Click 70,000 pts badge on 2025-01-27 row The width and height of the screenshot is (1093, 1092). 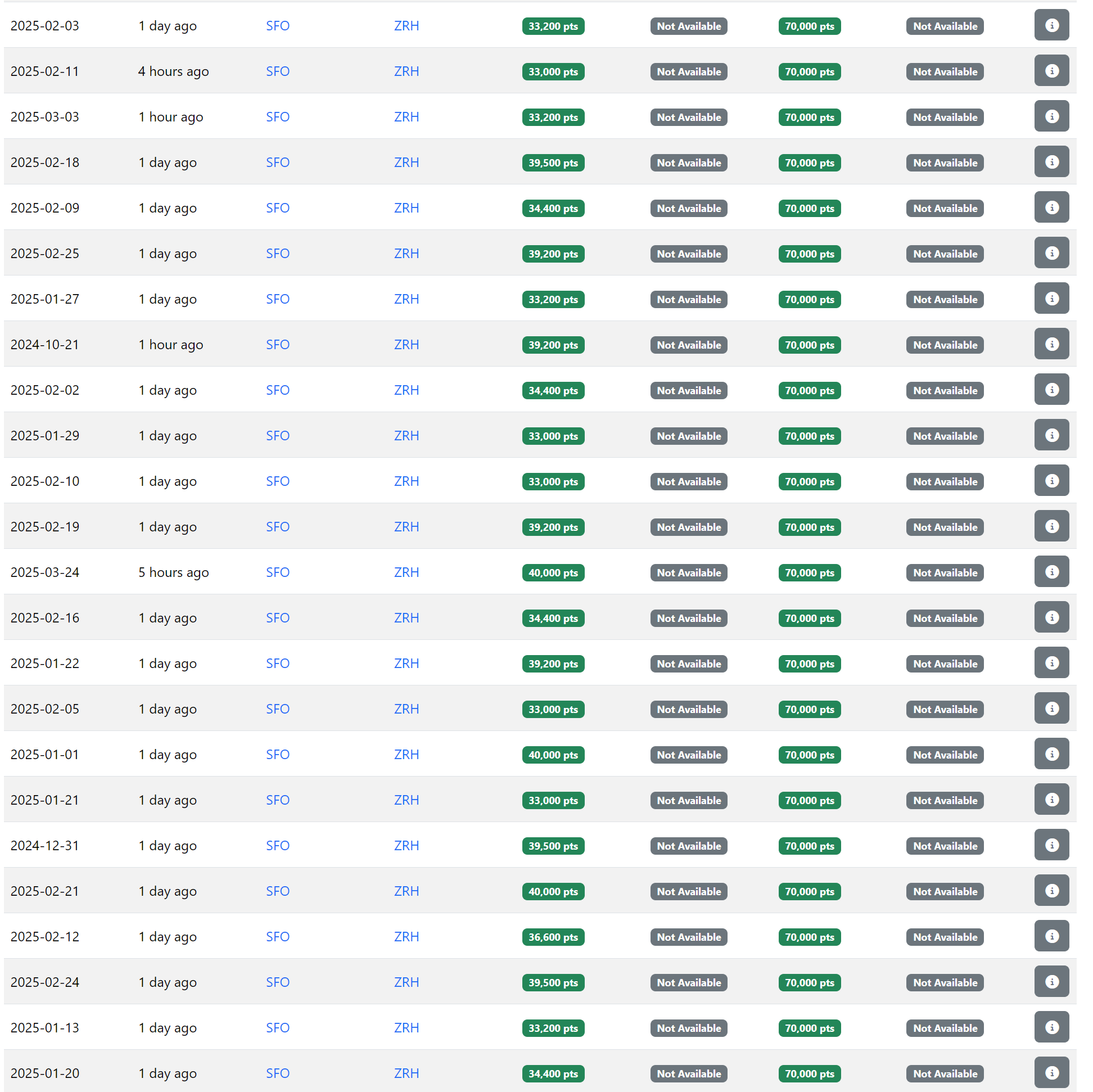tap(809, 299)
